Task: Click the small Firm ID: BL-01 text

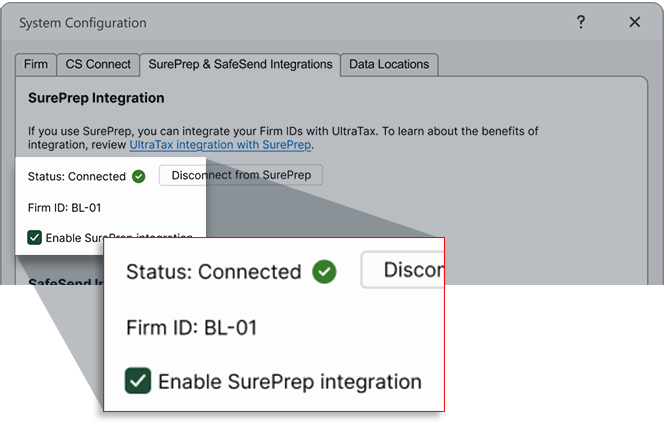Action: point(65,208)
